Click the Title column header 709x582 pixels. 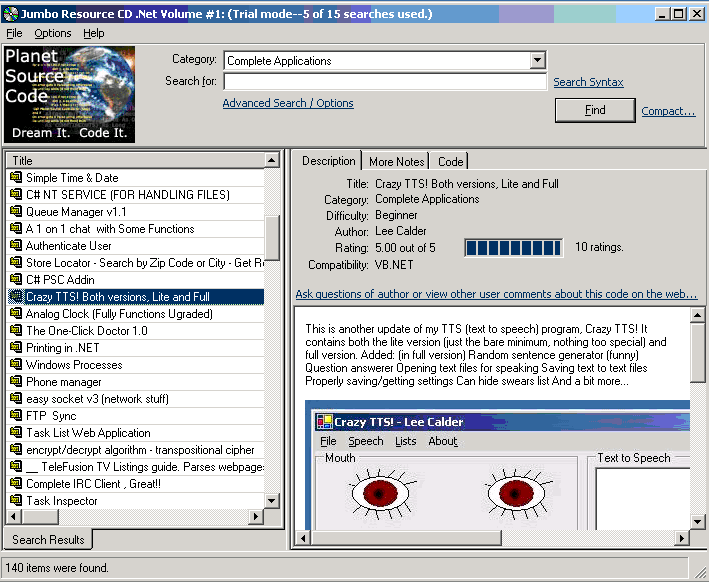(x=136, y=161)
